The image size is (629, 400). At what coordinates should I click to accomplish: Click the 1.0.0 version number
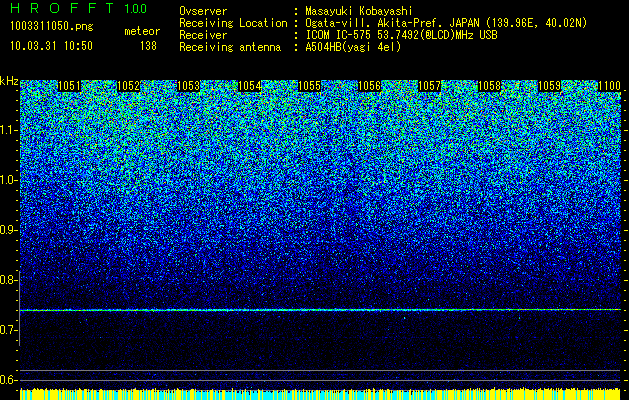coord(135,8)
